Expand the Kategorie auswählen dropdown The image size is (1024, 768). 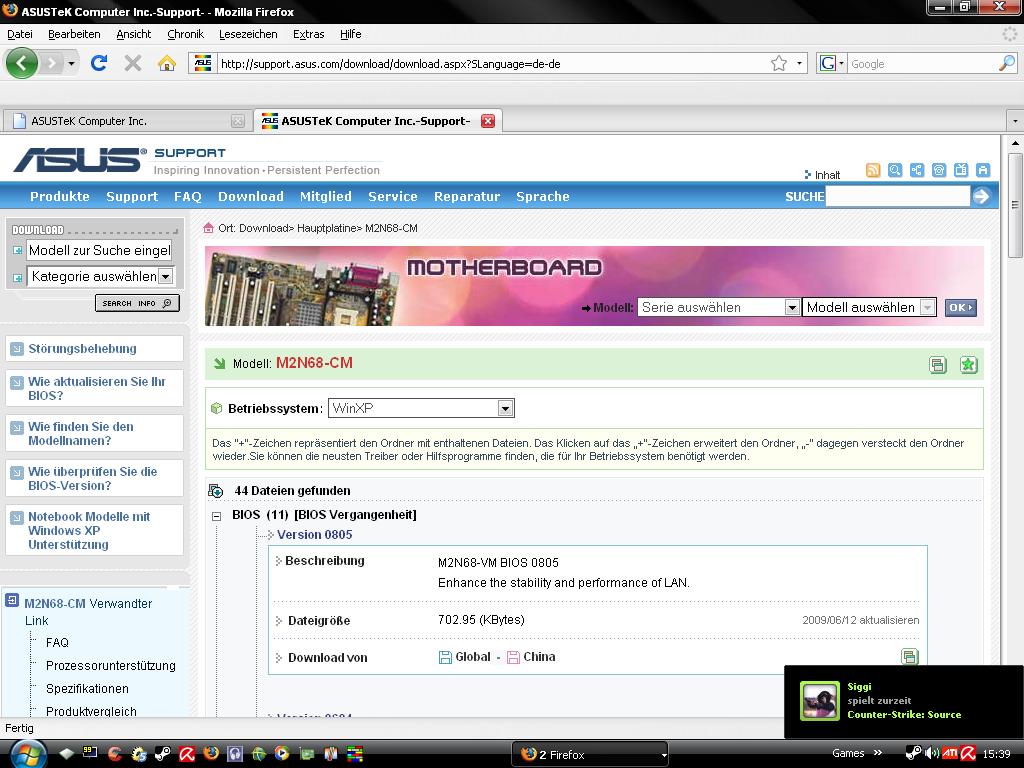coord(166,276)
